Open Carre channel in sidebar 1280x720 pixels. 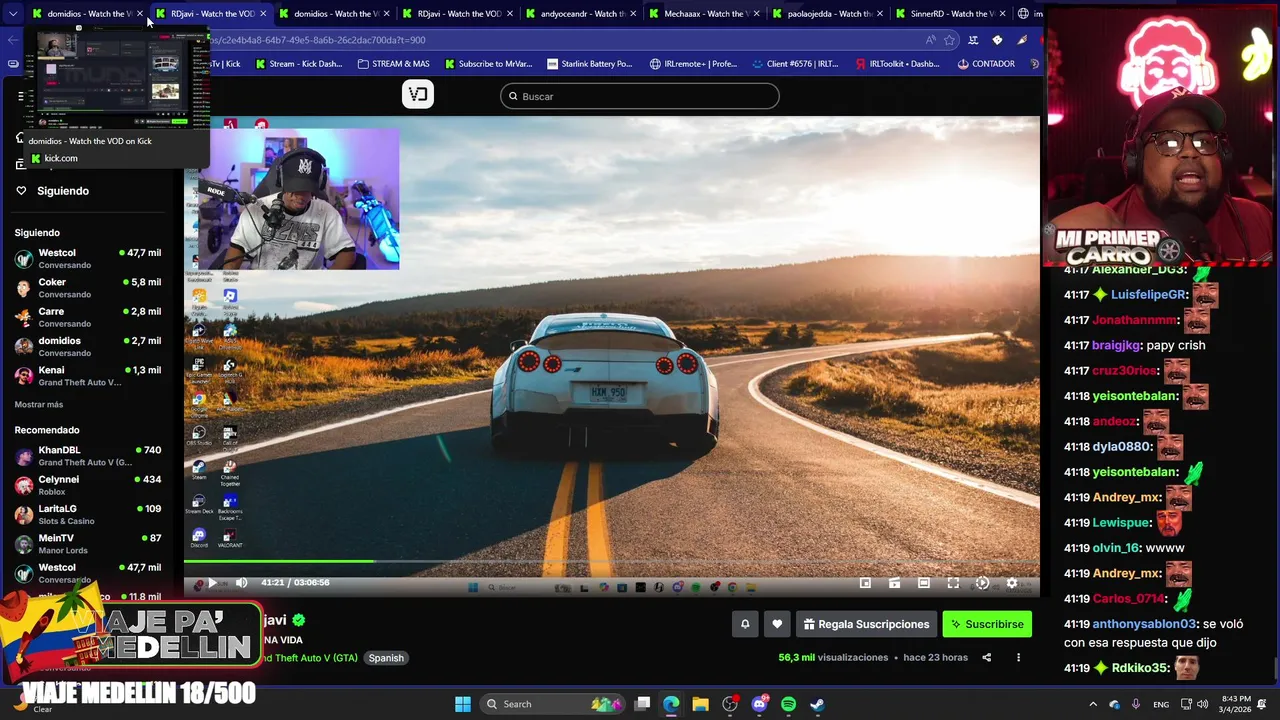pos(88,317)
